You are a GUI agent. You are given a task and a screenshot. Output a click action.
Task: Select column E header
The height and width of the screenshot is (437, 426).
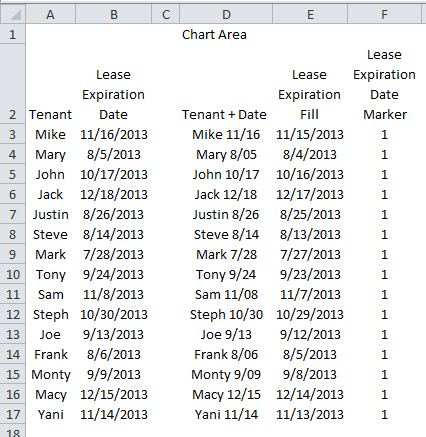click(x=310, y=14)
